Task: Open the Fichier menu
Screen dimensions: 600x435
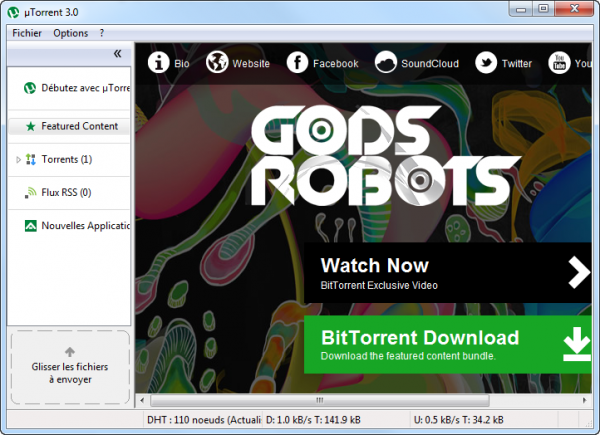Action: tap(27, 33)
